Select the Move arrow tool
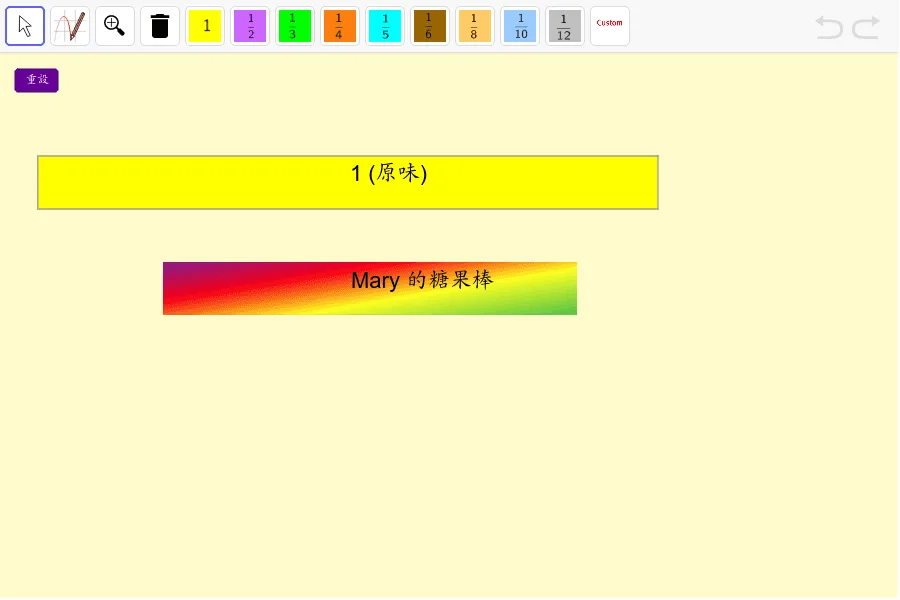The height and width of the screenshot is (600, 900). click(25, 26)
